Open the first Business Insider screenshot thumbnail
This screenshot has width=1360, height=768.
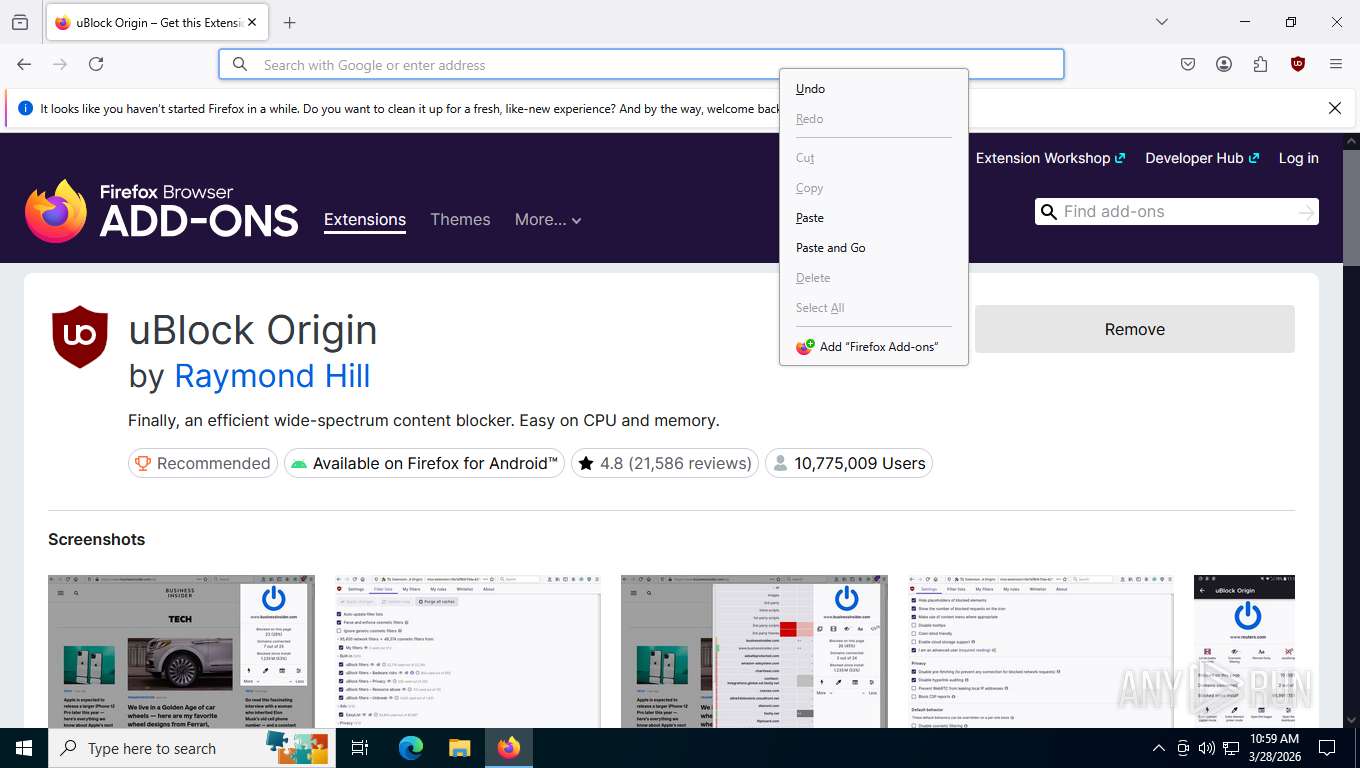181,651
